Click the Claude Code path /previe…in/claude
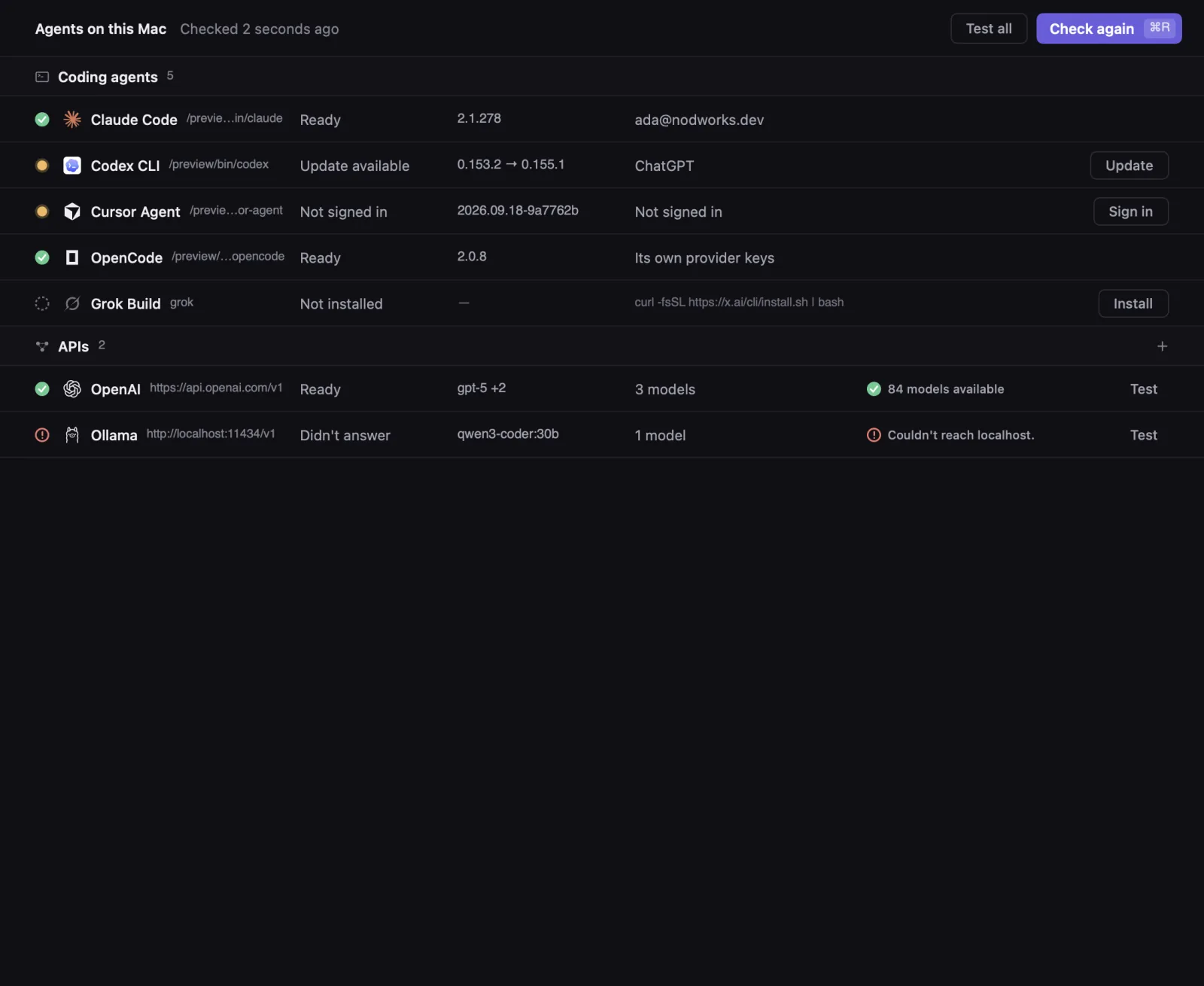Viewport: 1204px width, 986px height. coord(235,118)
